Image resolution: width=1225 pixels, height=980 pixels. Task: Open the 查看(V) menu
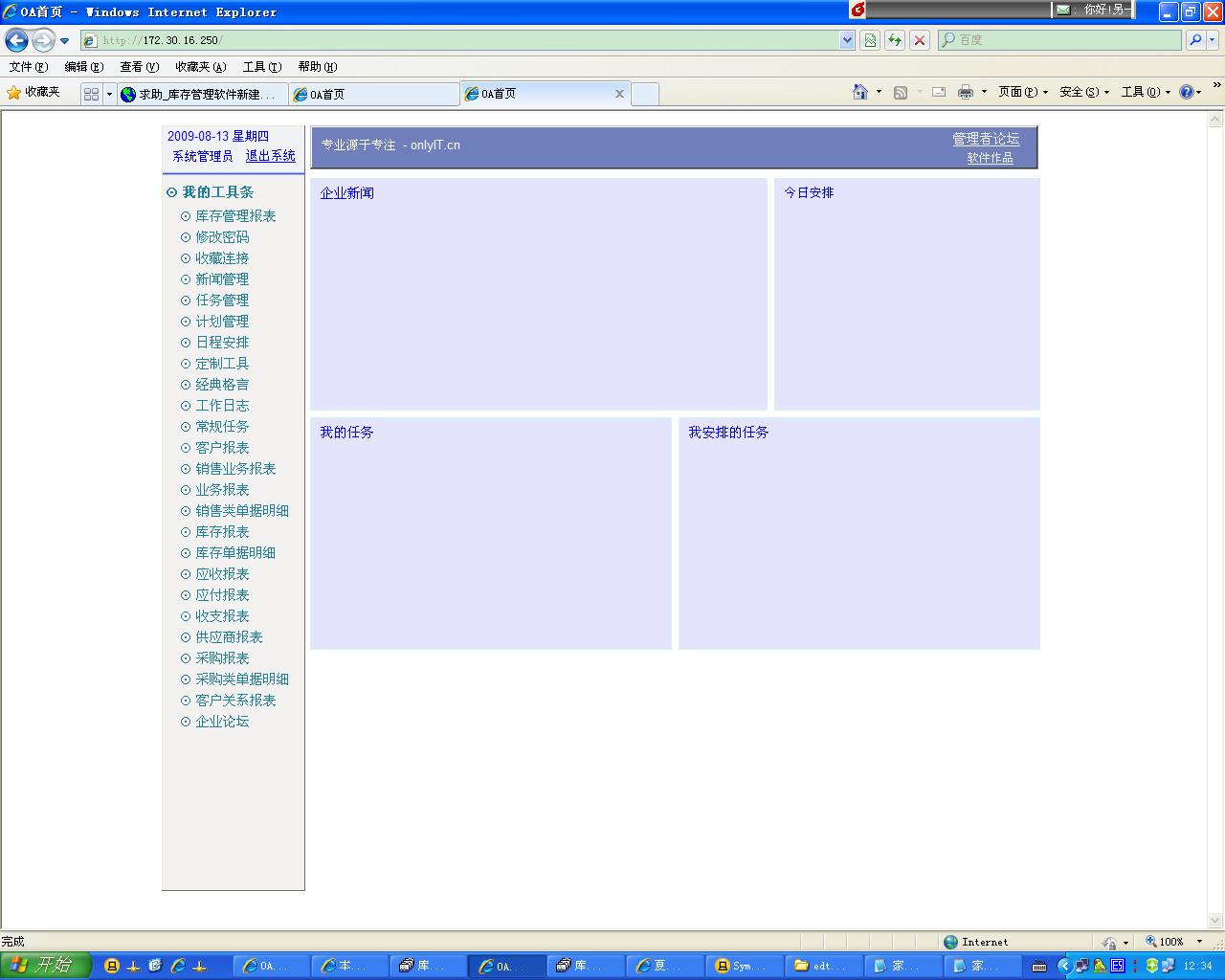point(139,67)
